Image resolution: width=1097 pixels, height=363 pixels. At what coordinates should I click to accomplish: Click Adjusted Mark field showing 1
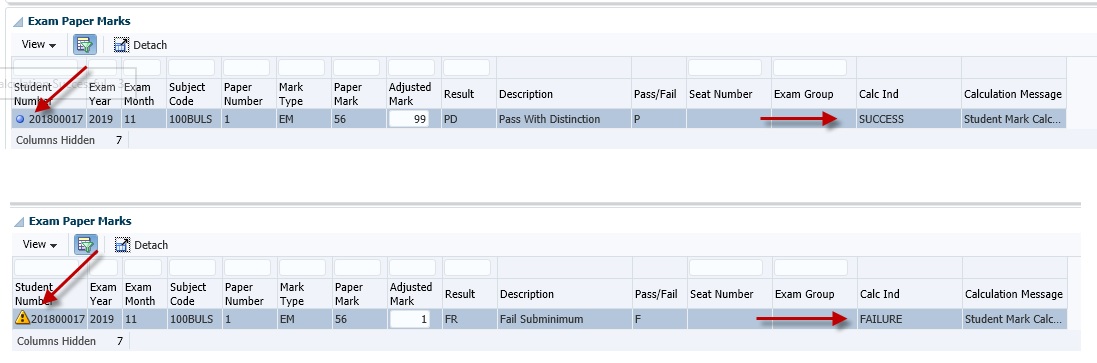click(x=410, y=320)
